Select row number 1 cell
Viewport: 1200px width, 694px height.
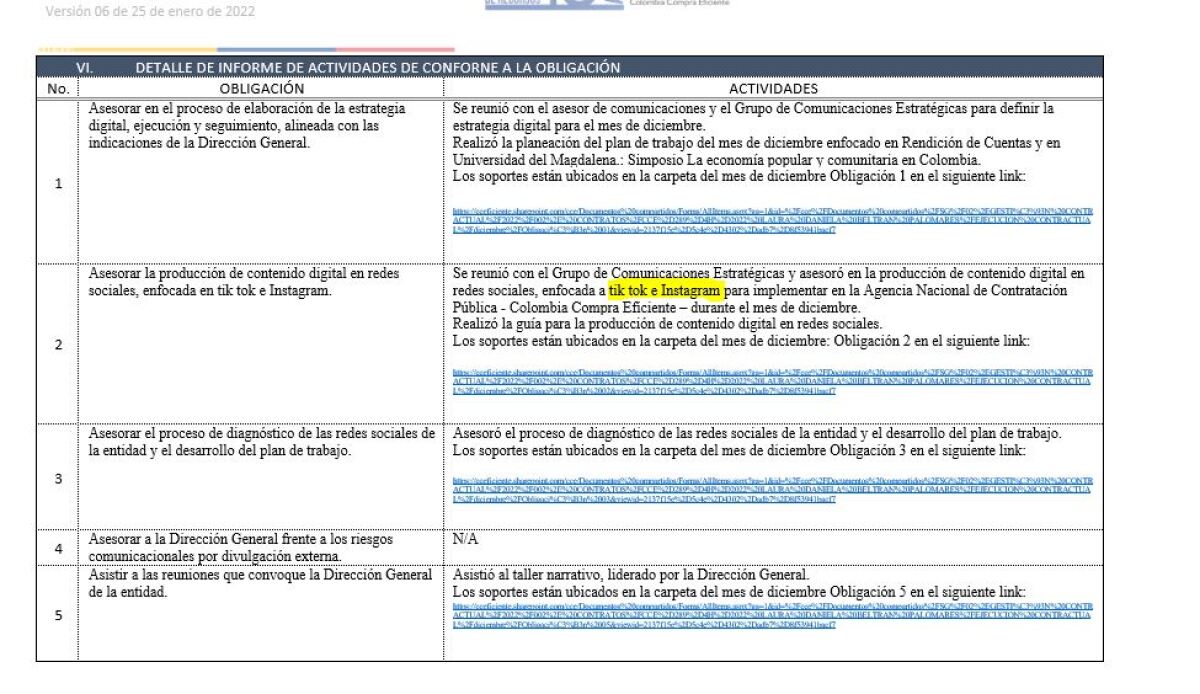58,182
